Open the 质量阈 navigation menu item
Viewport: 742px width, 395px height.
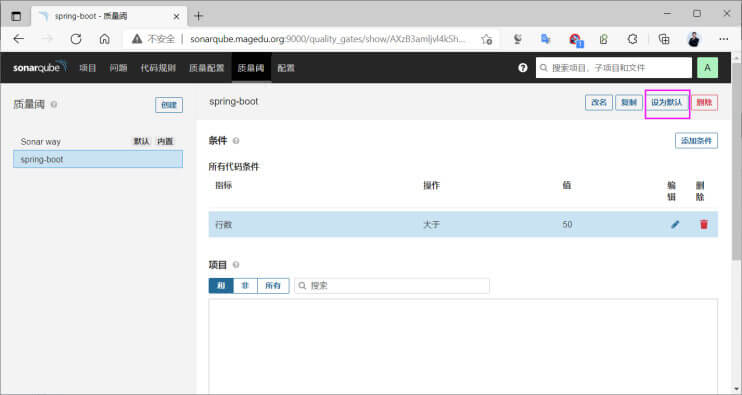[x=251, y=68]
